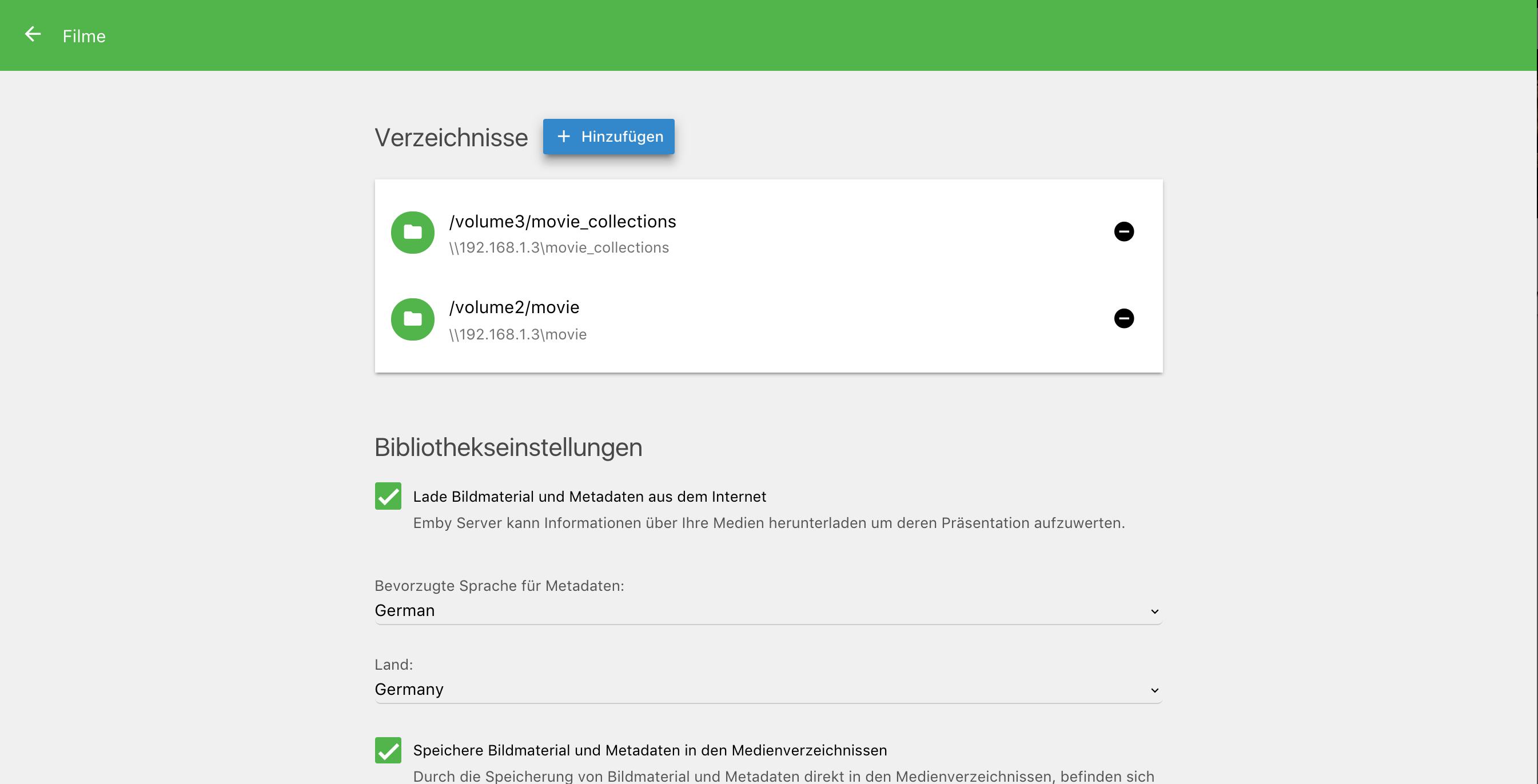Click the Filme page title
Screen dimensions: 1538x784
click(84, 36)
